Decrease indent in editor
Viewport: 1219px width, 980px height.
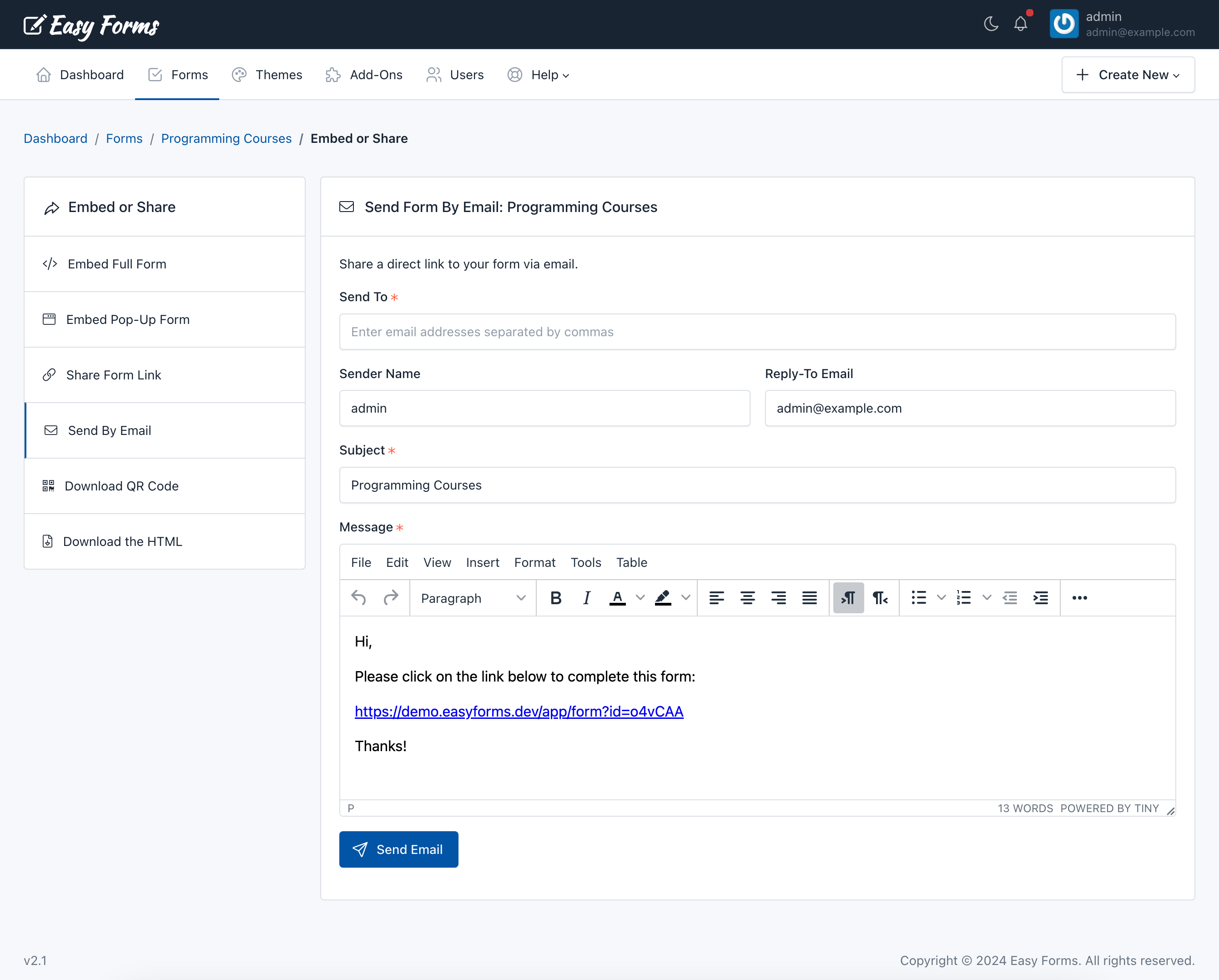tap(1010, 598)
